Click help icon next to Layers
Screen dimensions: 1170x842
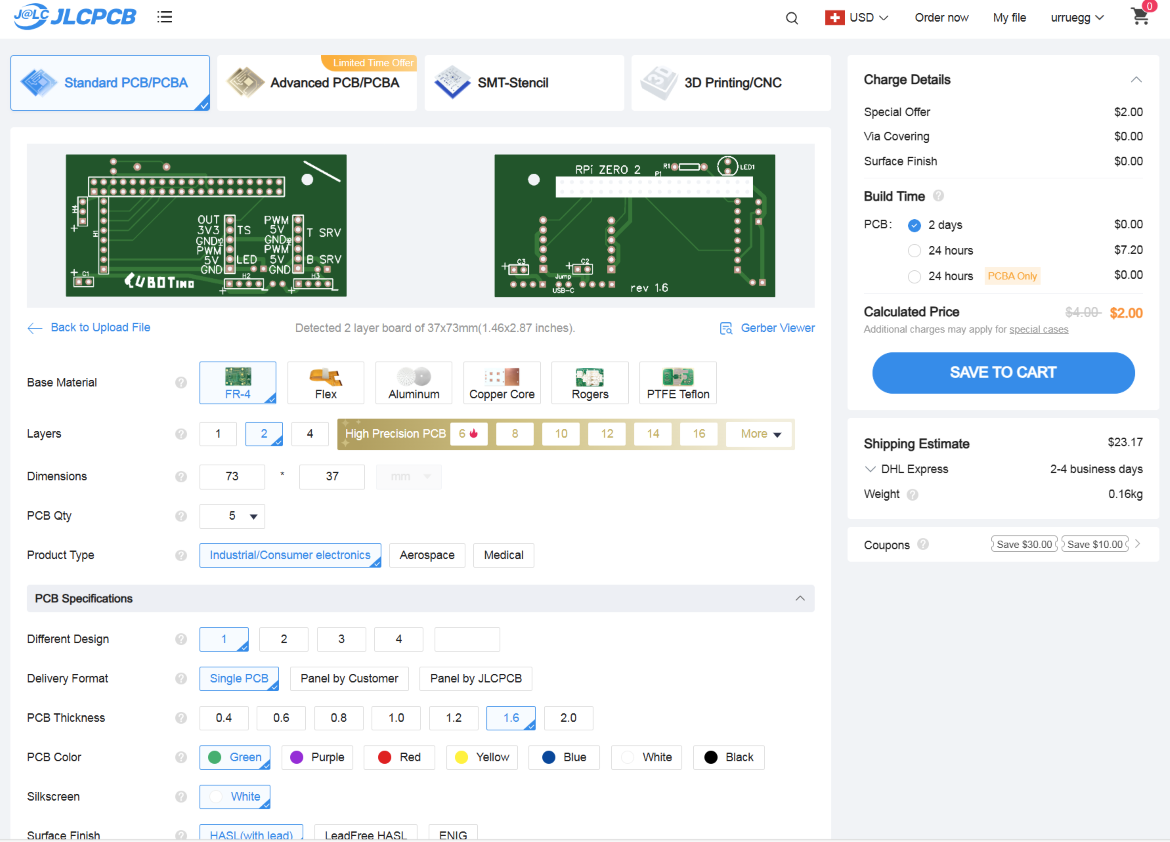coord(181,434)
